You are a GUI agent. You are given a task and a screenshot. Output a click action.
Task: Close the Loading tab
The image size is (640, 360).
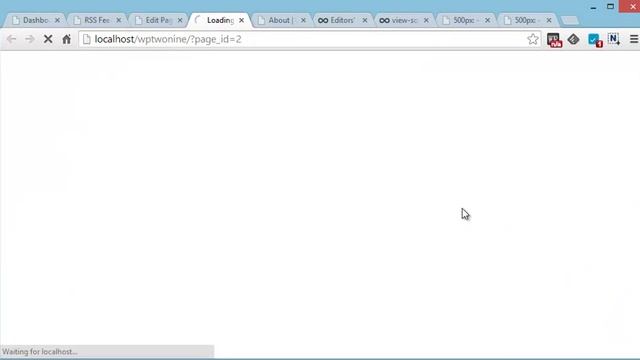click(x=242, y=20)
